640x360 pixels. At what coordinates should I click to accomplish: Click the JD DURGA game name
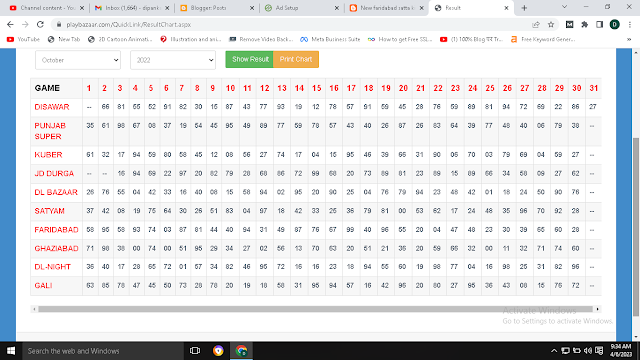[x=54, y=173]
